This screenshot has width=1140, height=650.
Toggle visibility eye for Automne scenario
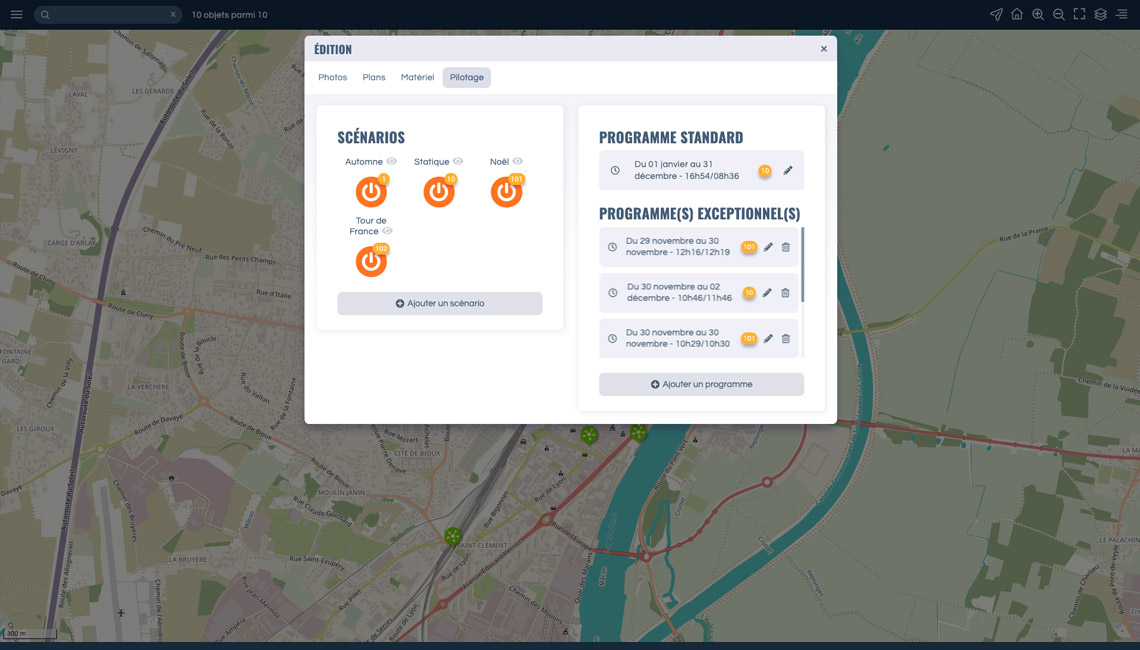pos(392,161)
